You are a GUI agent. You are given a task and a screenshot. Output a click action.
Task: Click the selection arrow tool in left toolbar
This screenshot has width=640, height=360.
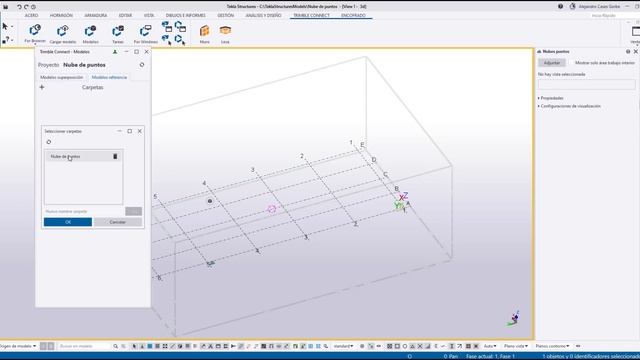pos(5,27)
